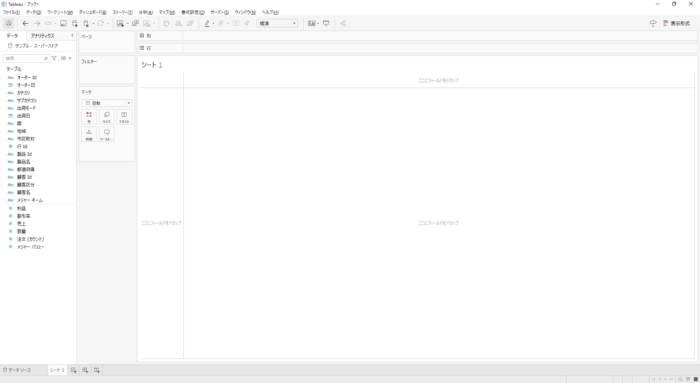The height and width of the screenshot is (383, 700).
Task: Click the field search input box
Action: coord(26,58)
